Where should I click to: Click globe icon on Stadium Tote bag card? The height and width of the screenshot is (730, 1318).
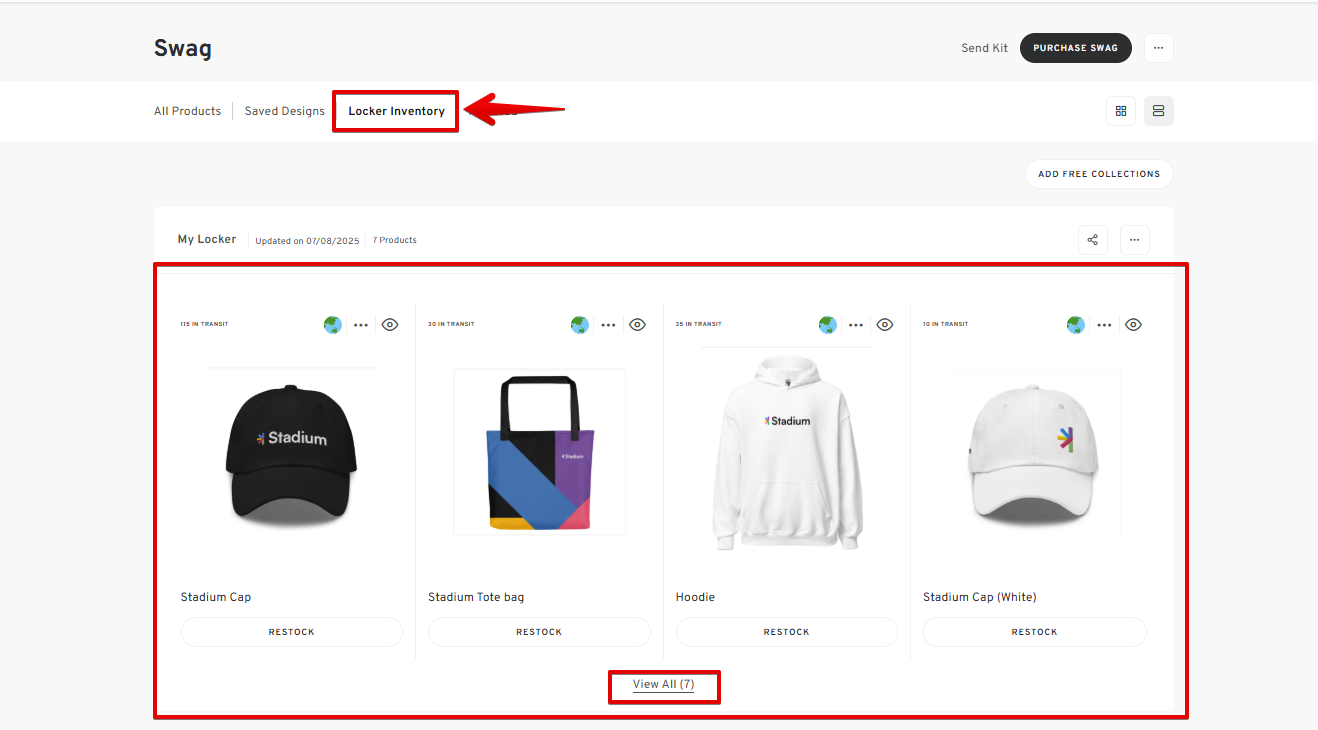point(580,325)
